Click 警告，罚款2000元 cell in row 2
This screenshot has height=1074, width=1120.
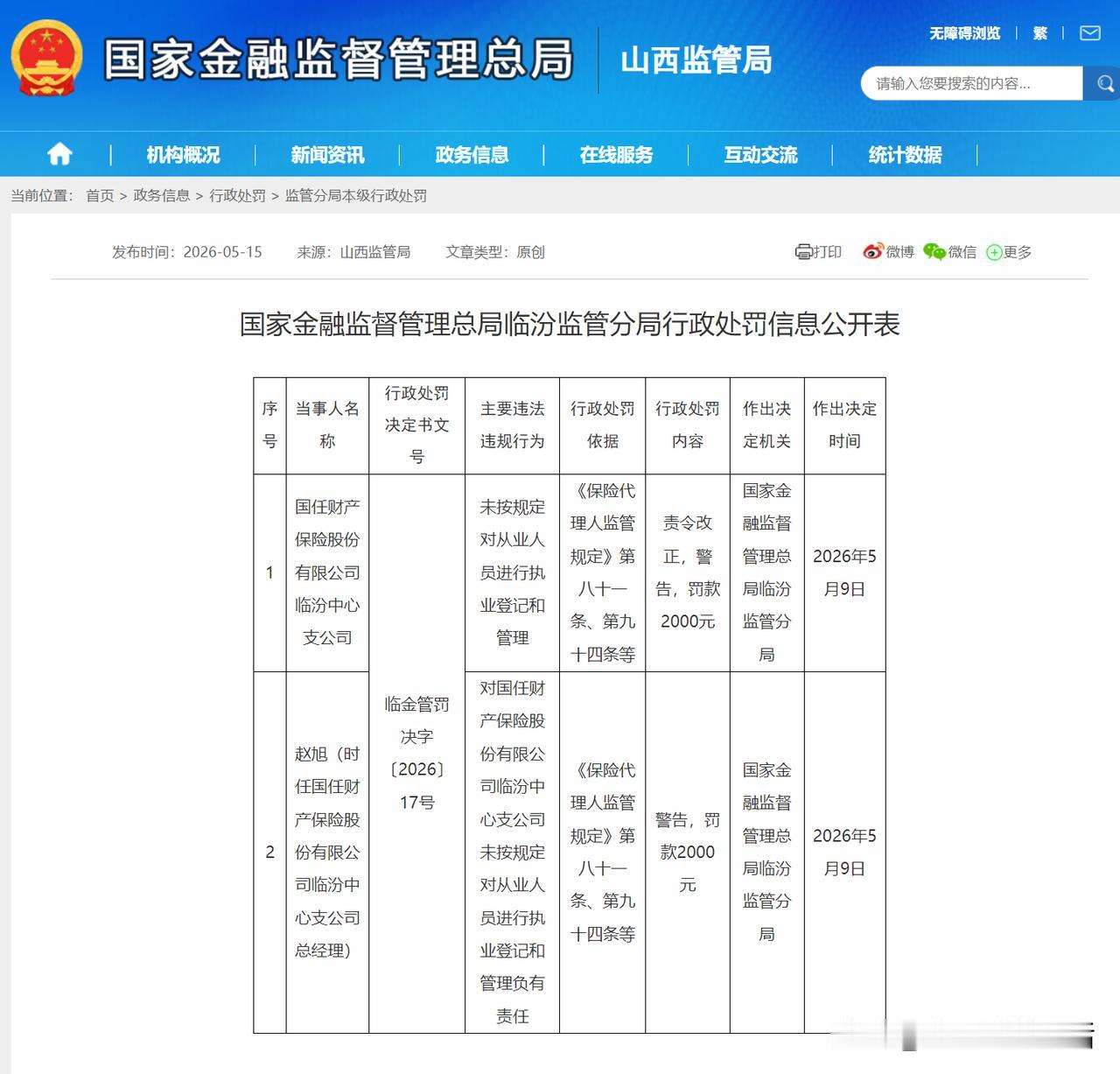688,852
